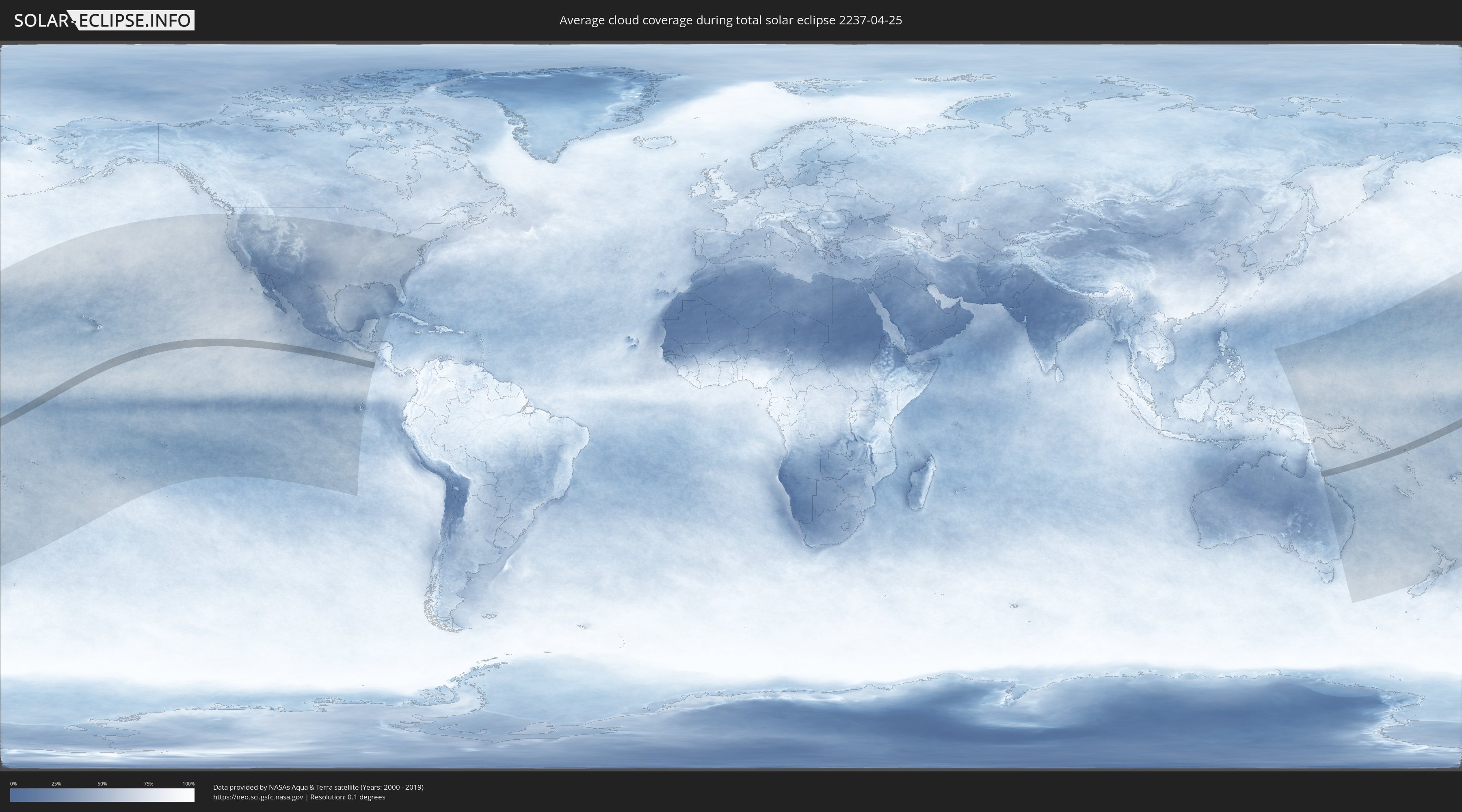Click the 0% legend label
The height and width of the screenshot is (812, 1462).
coord(14,784)
